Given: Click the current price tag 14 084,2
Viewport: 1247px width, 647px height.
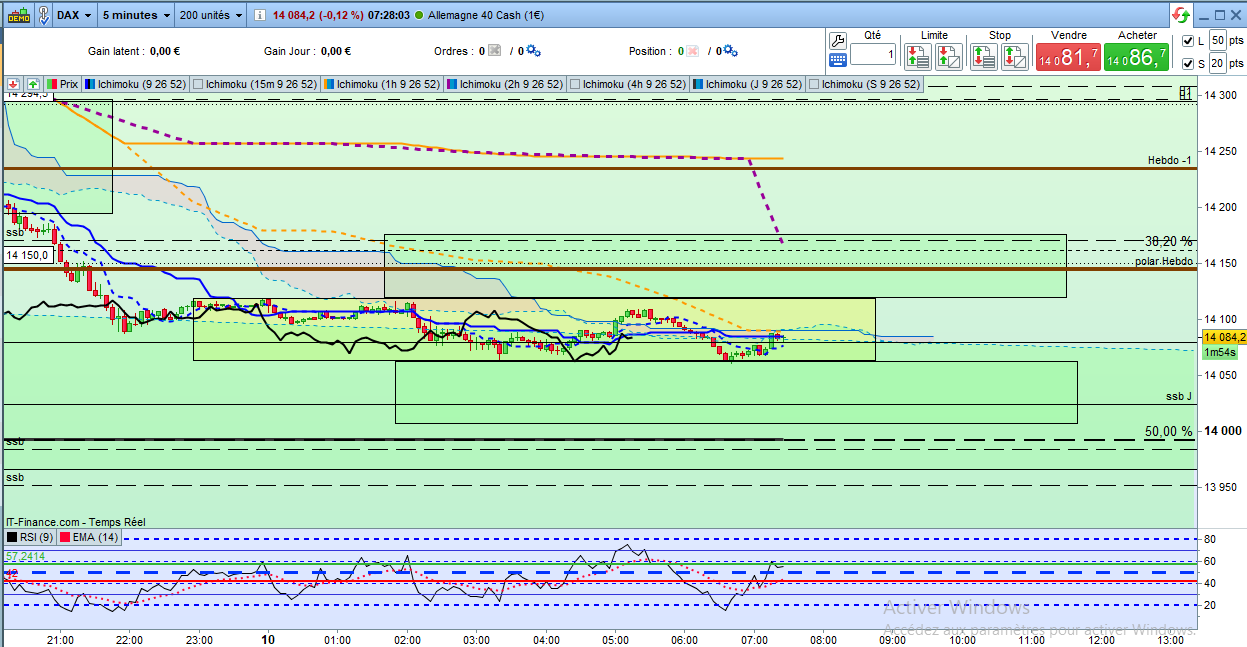Looking at the screenshot, I should tap(1225, 337).
